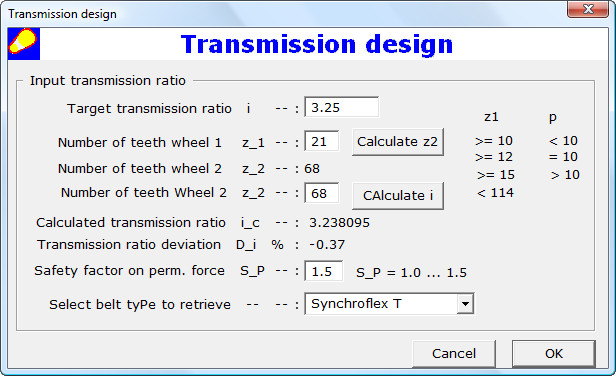Image resolution: width=616 pixels, height=376 pixels.
Task: Click the blue 'Transmission design' heading
Action: 317,44
